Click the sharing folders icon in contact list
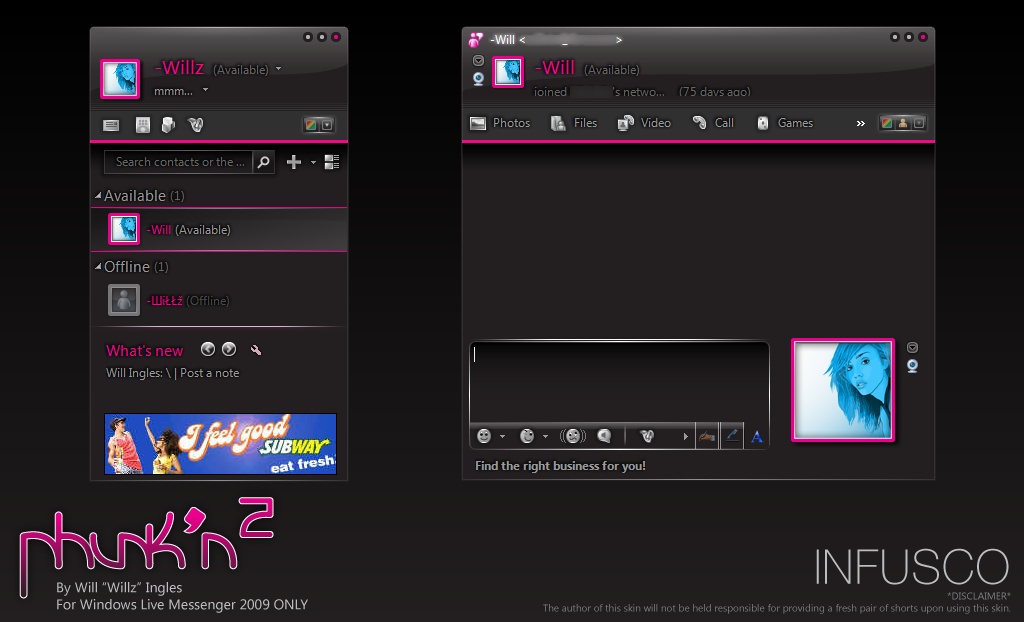Viewport: 1024px width, 622px height. 168,125
